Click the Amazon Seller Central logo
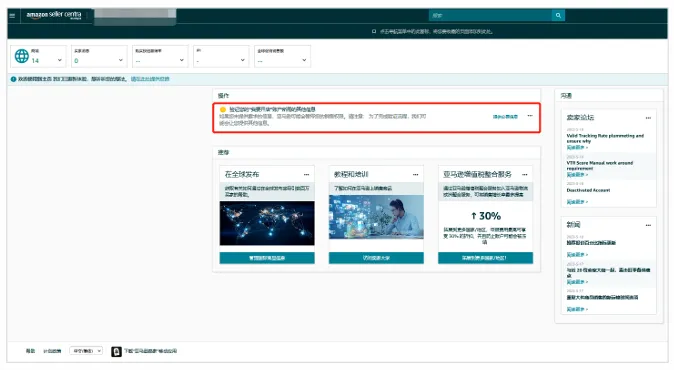This screenshot has height=370, width=674. click(54, 15)
